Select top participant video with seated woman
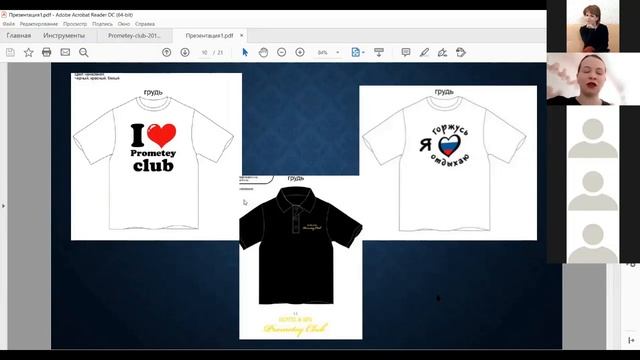 click(593, 26)
